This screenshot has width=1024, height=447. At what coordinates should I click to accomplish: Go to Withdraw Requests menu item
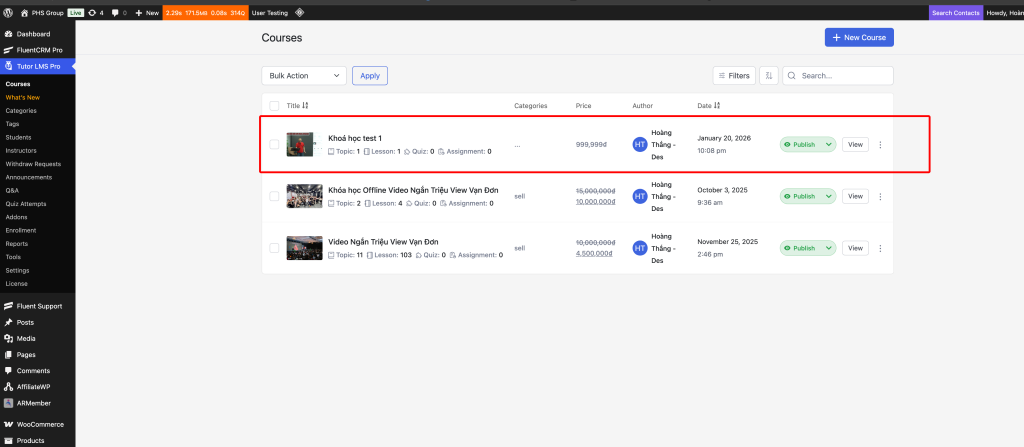click(33, 163)
